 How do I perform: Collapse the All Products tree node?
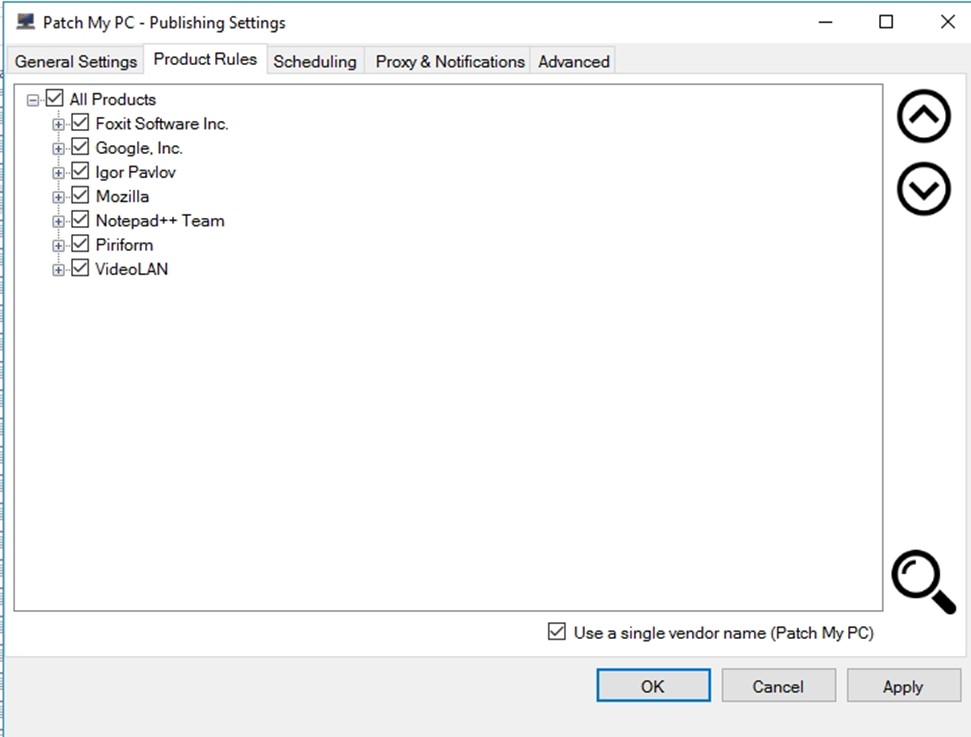(x=33, y=100)
